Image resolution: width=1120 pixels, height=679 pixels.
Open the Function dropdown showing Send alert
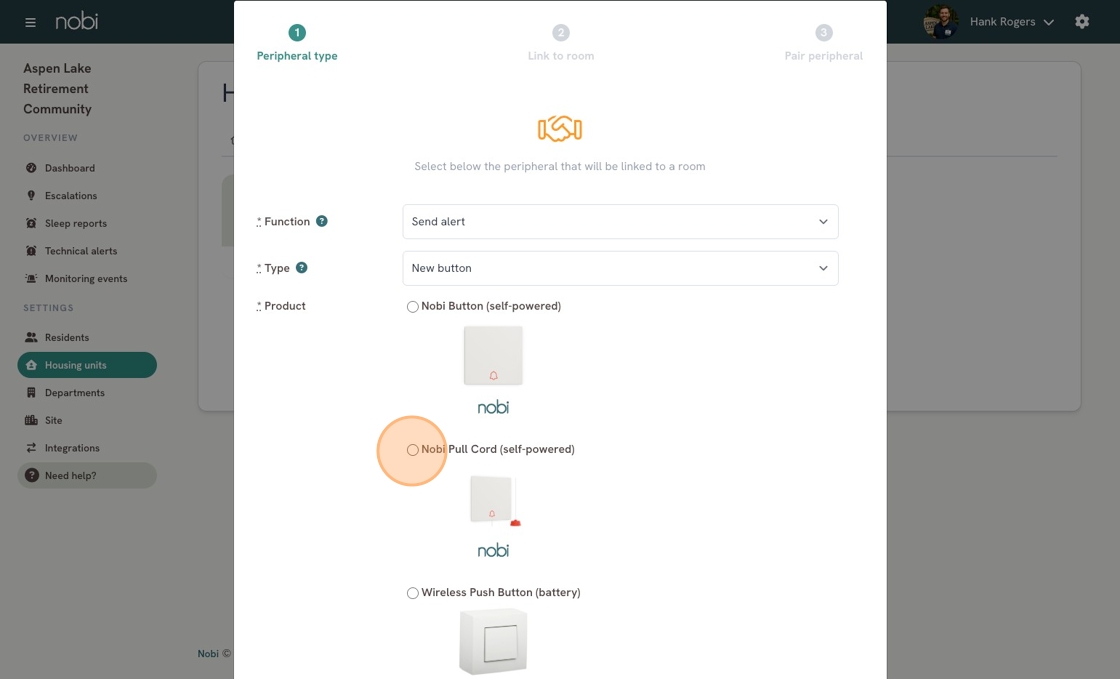click(x=620, y=222)
